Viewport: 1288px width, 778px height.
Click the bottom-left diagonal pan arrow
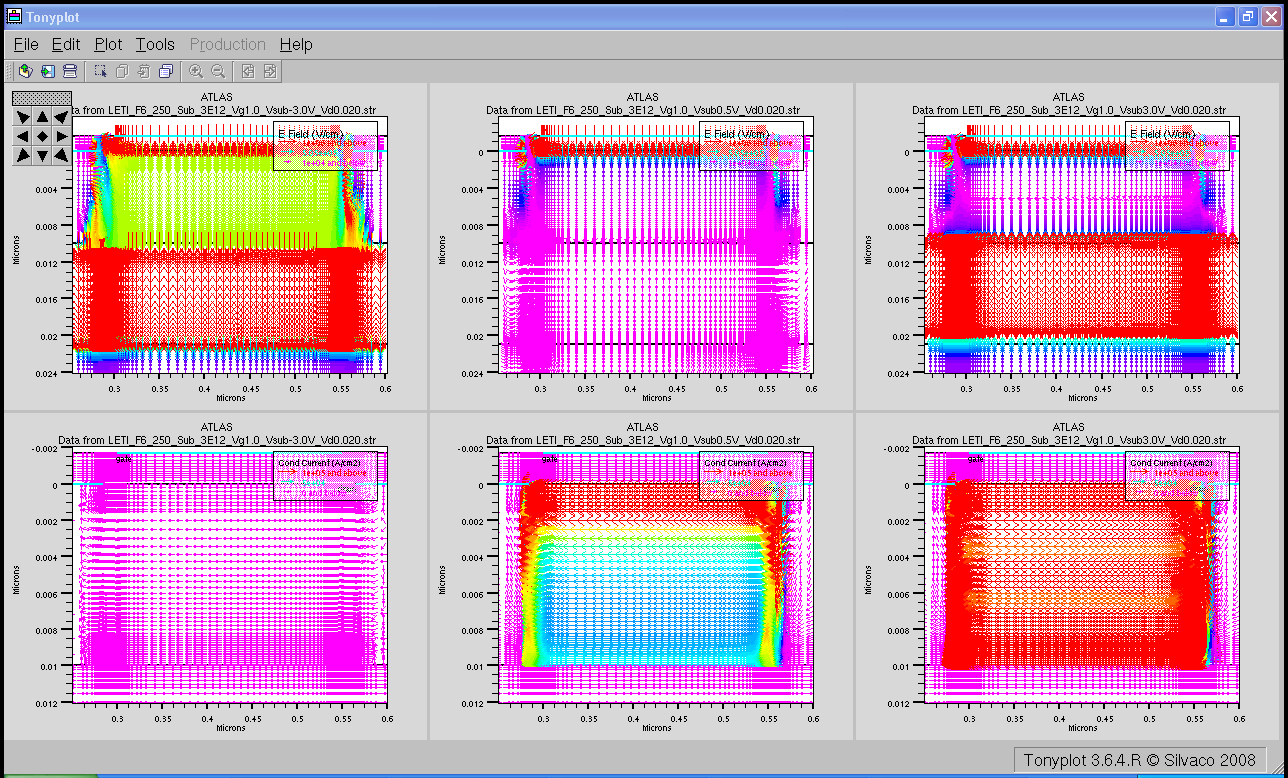point(22,155)
